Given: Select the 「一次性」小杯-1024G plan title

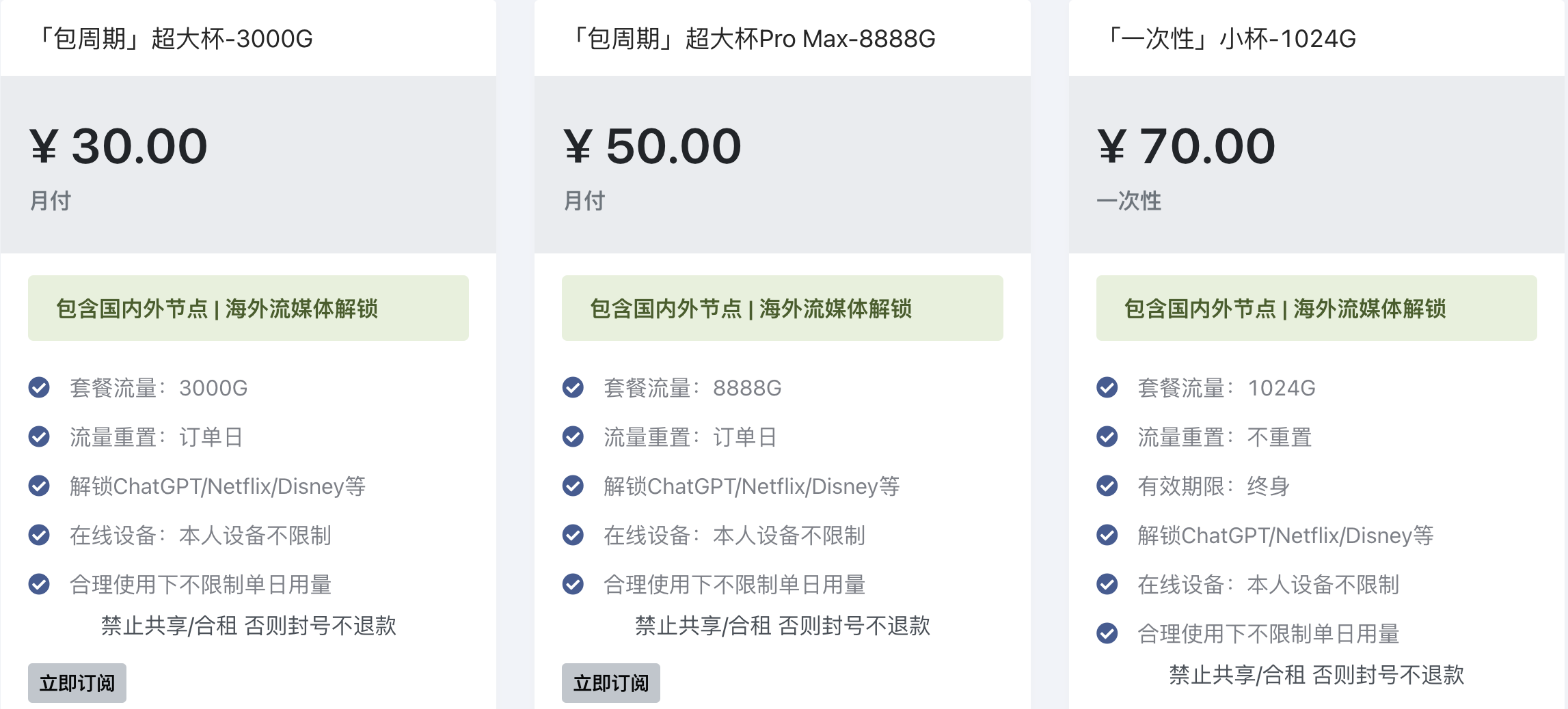Looking at the screenshot, I should click(x=1229, y=39).
